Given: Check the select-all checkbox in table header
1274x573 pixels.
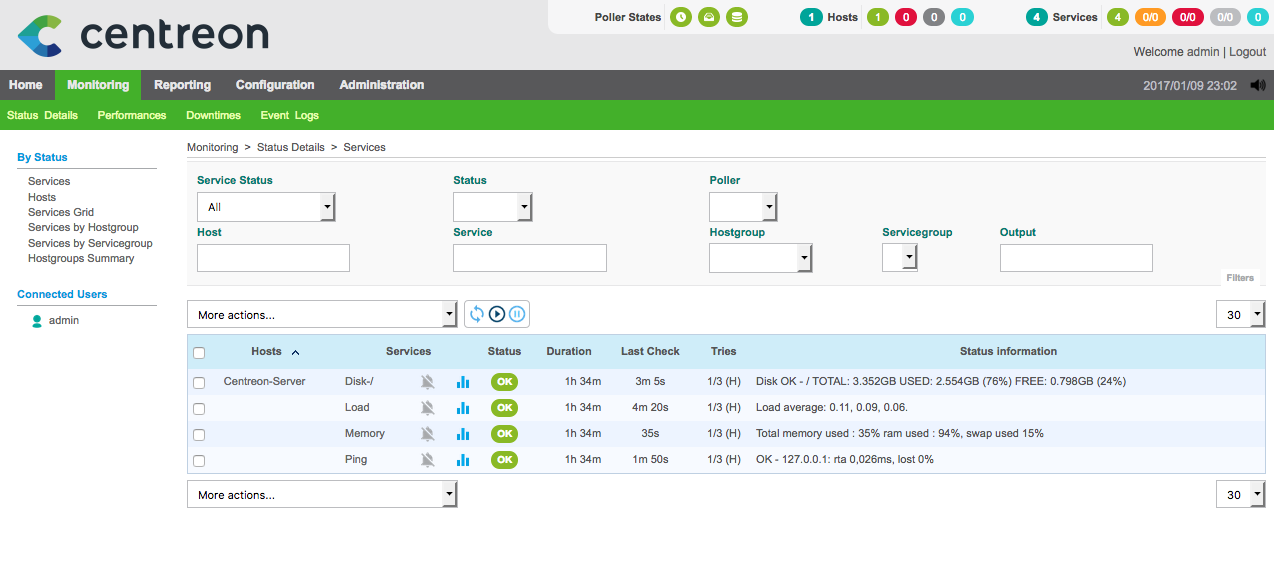Looking at the screenshot, I should click(x=199, y=352).
